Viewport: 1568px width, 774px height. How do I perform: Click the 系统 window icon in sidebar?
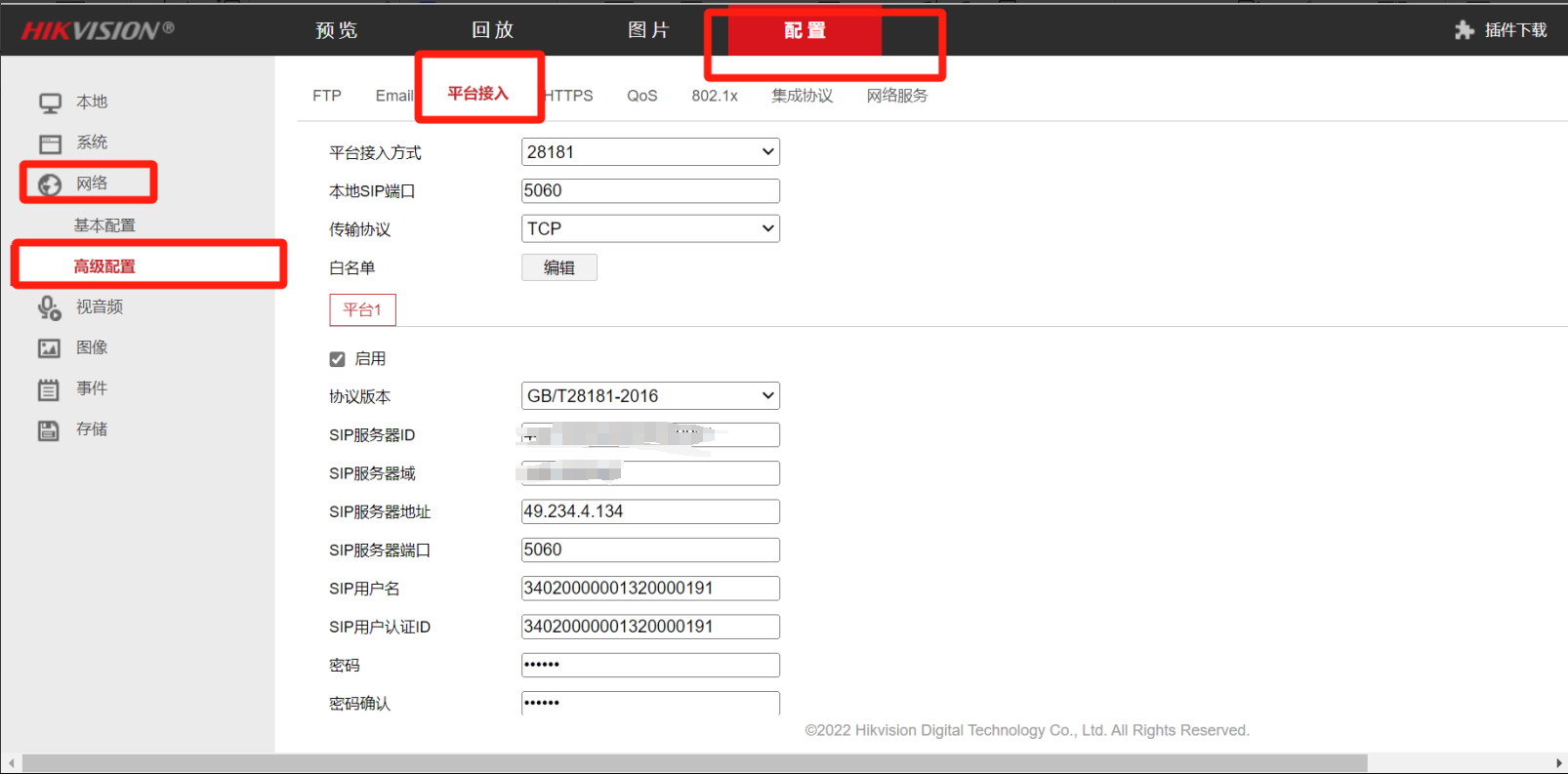tap(50, 143)
